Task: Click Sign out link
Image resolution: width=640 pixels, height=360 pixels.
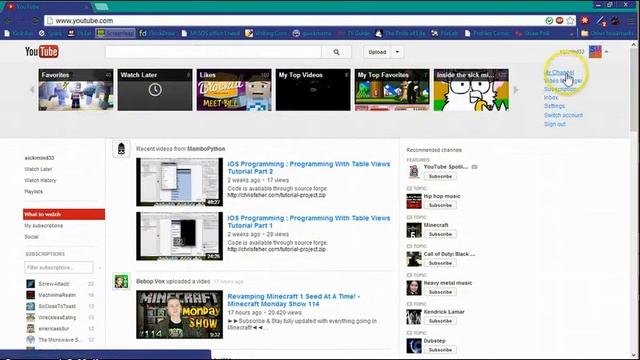Action: click(x=555, y=124)
